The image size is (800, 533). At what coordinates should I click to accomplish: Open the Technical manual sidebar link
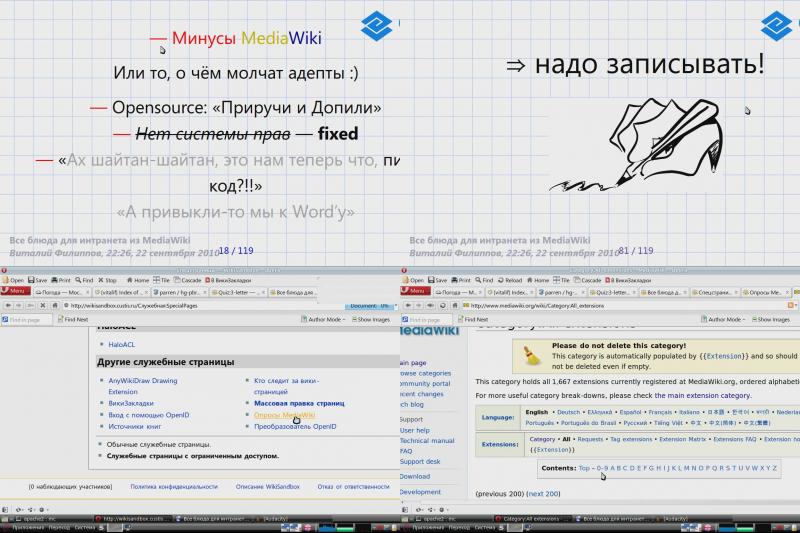click(x=427, y=441)
